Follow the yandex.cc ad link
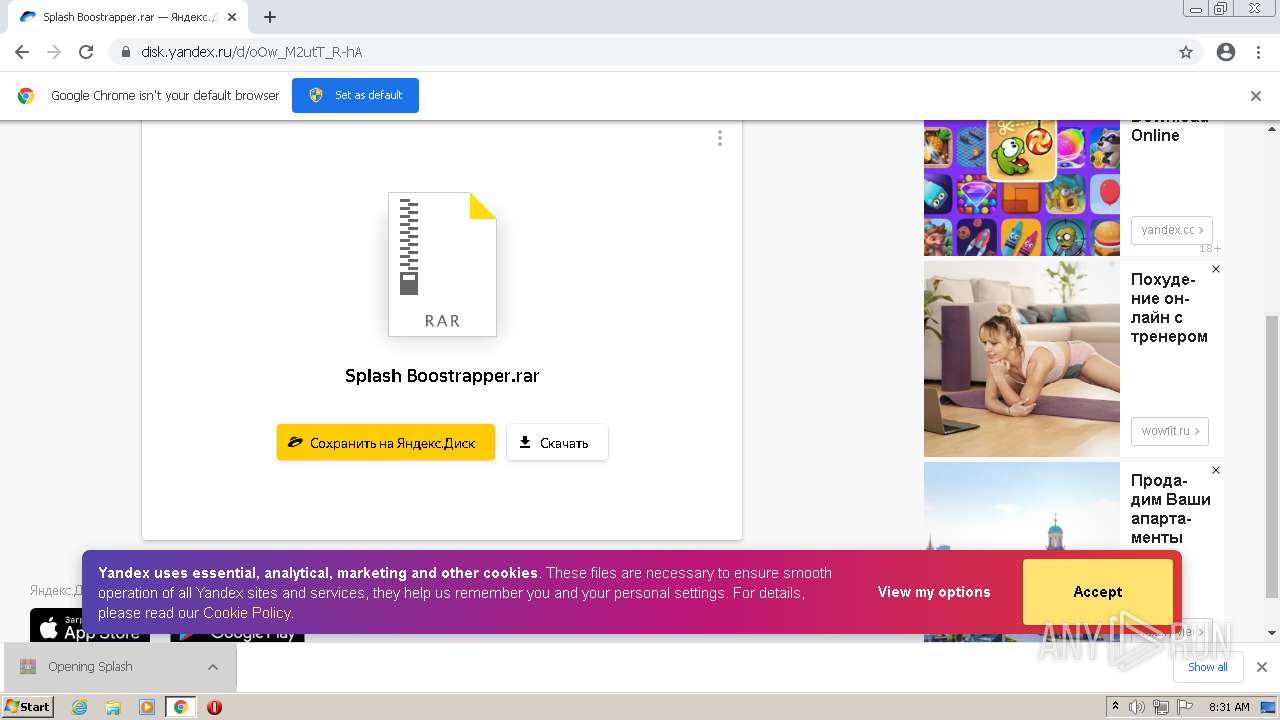The image size is (1280, 720). [x=1172, y=230]
